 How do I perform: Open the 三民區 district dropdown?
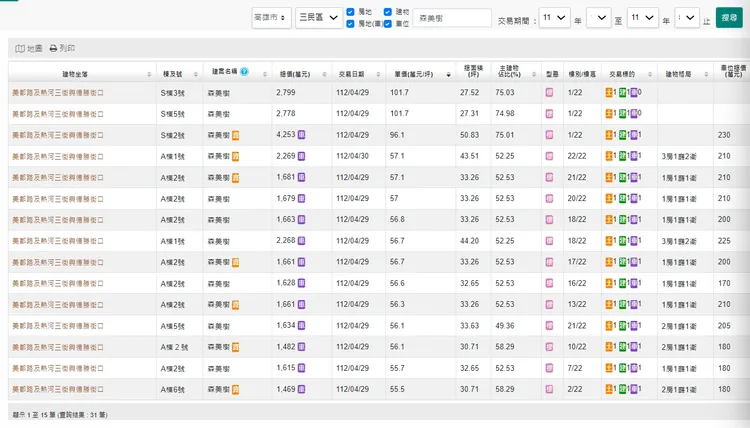(x=317, y=18)
